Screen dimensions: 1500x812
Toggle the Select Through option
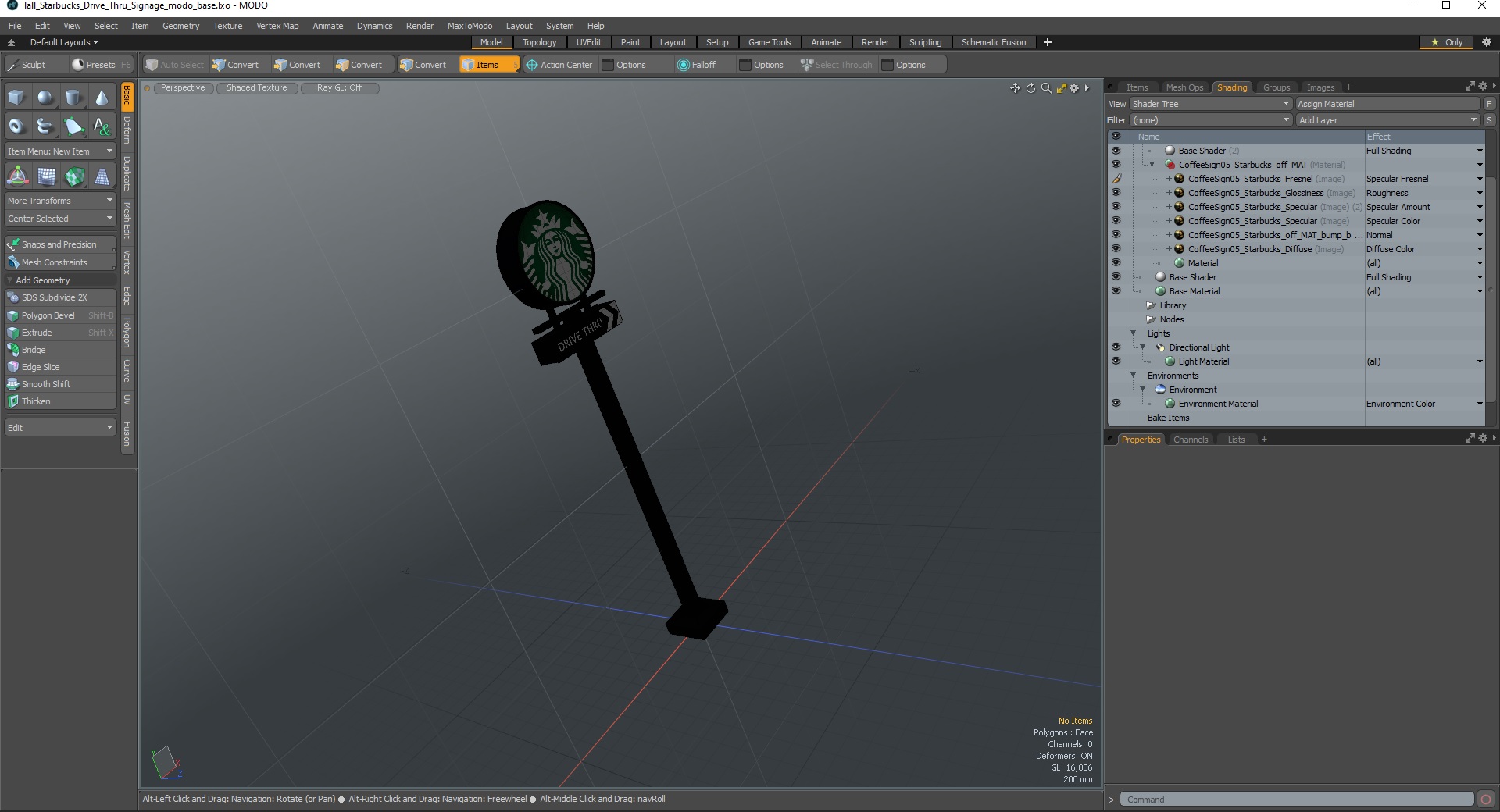point(836,65)
